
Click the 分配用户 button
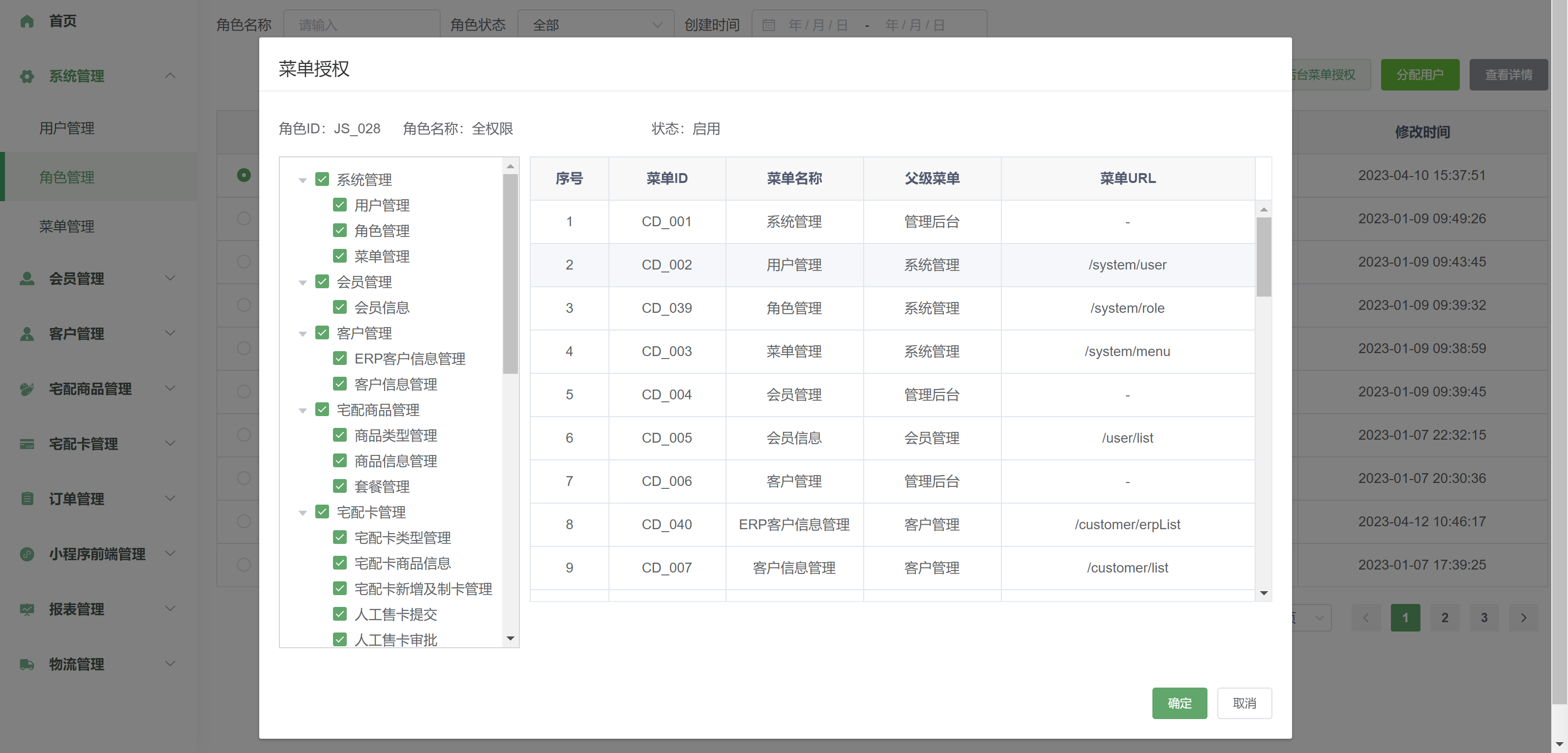[1419, 75]
